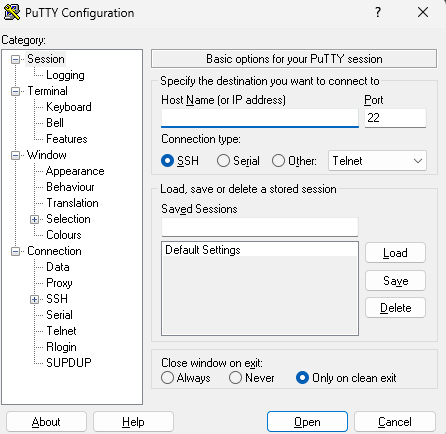Click the question mark help icon

(x=378, y=12)
